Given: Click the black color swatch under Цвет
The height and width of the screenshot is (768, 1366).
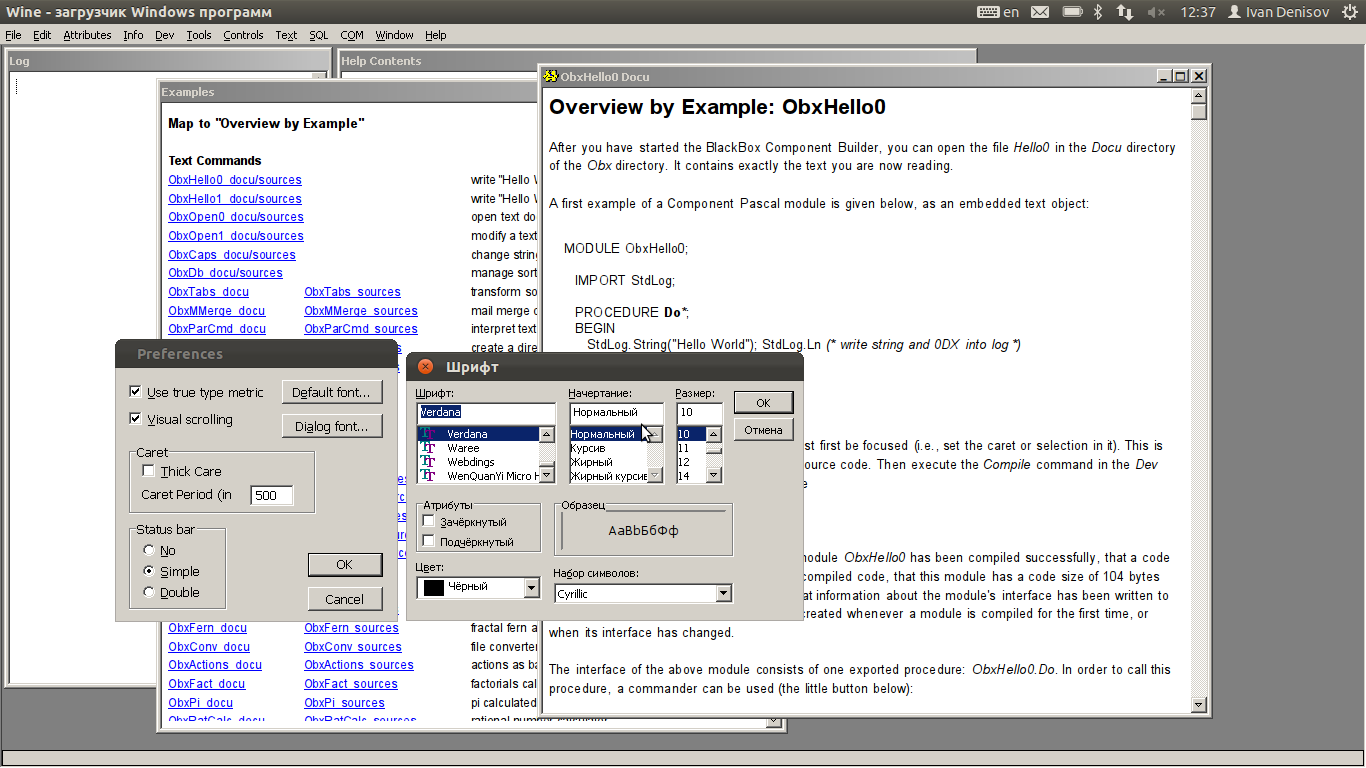Looking at the screenshot, I should 434,588.
